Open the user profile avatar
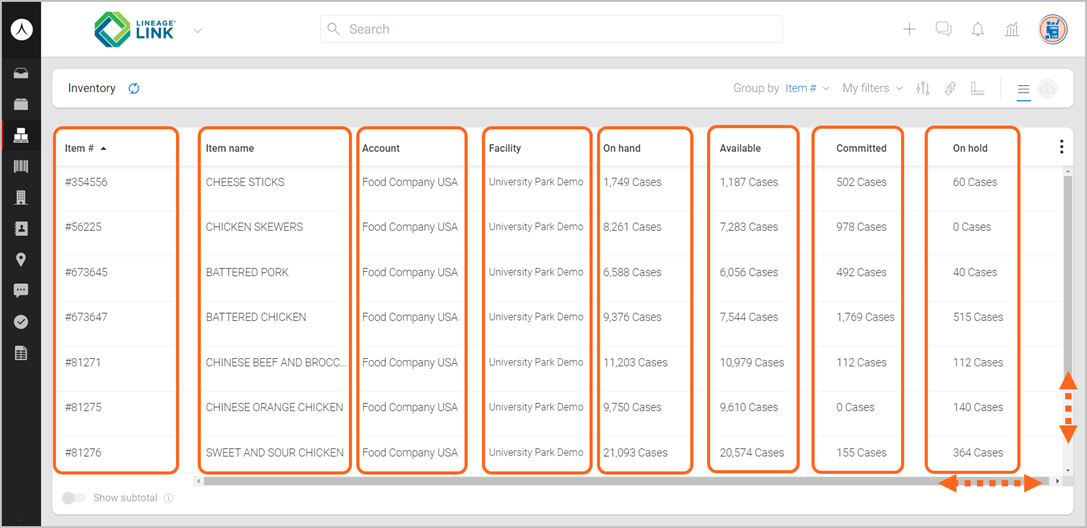The image size is (1087, 528). tap(1053, 29)
